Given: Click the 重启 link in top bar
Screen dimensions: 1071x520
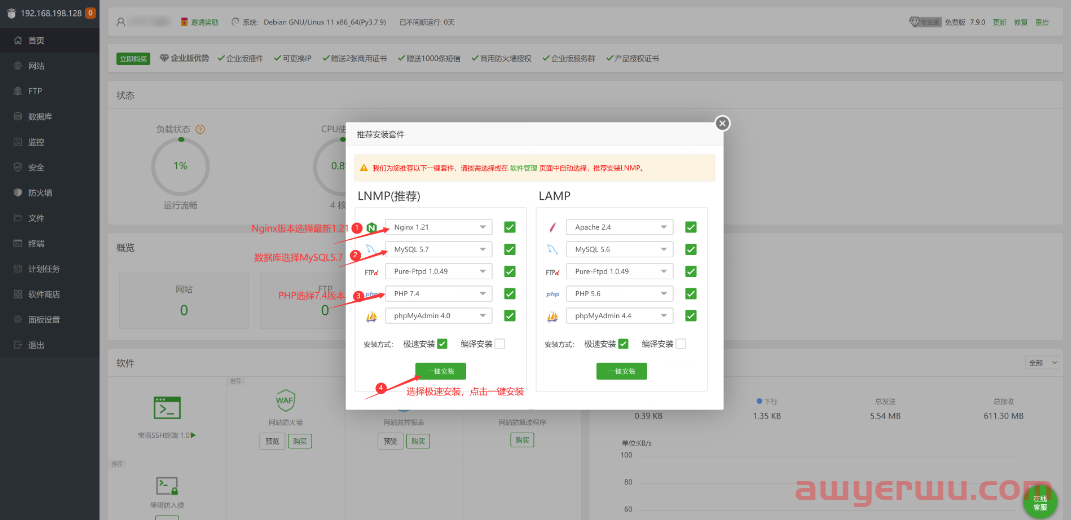Looking at the screenshot, I should click(x=1042, y=23).
